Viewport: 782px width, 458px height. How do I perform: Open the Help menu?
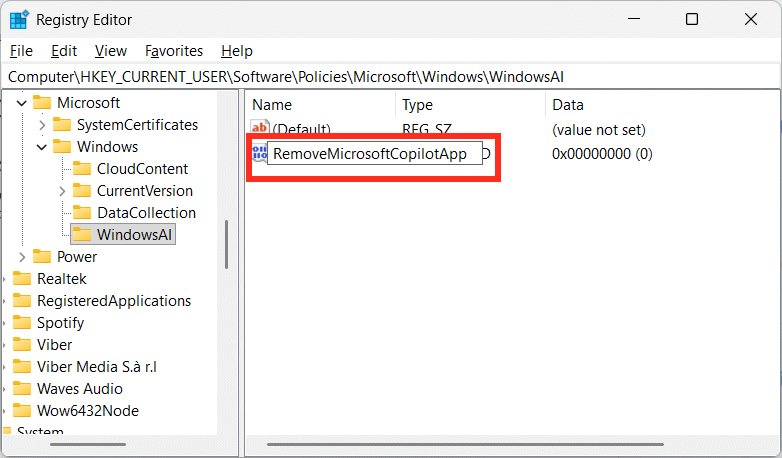237,51
